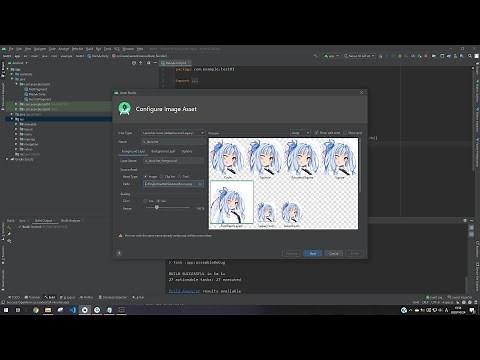Image resolution: width=480 pixels, height=360 pixels.
Task: Open the Build menu
Action: pos(89,49)
